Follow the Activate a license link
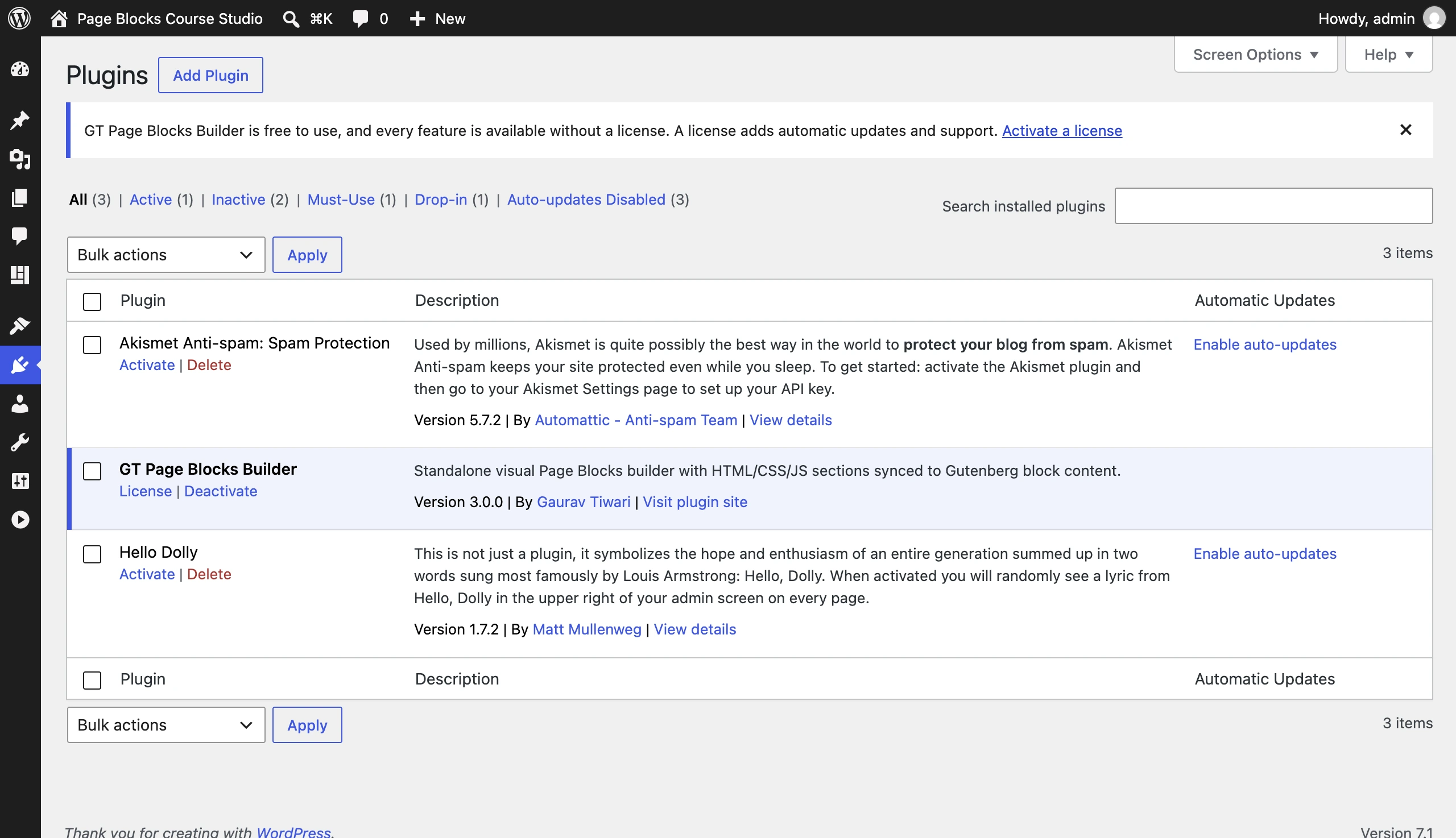Screen dimensions: 1456x838 pyautogui.click(x=1062, y=131)
